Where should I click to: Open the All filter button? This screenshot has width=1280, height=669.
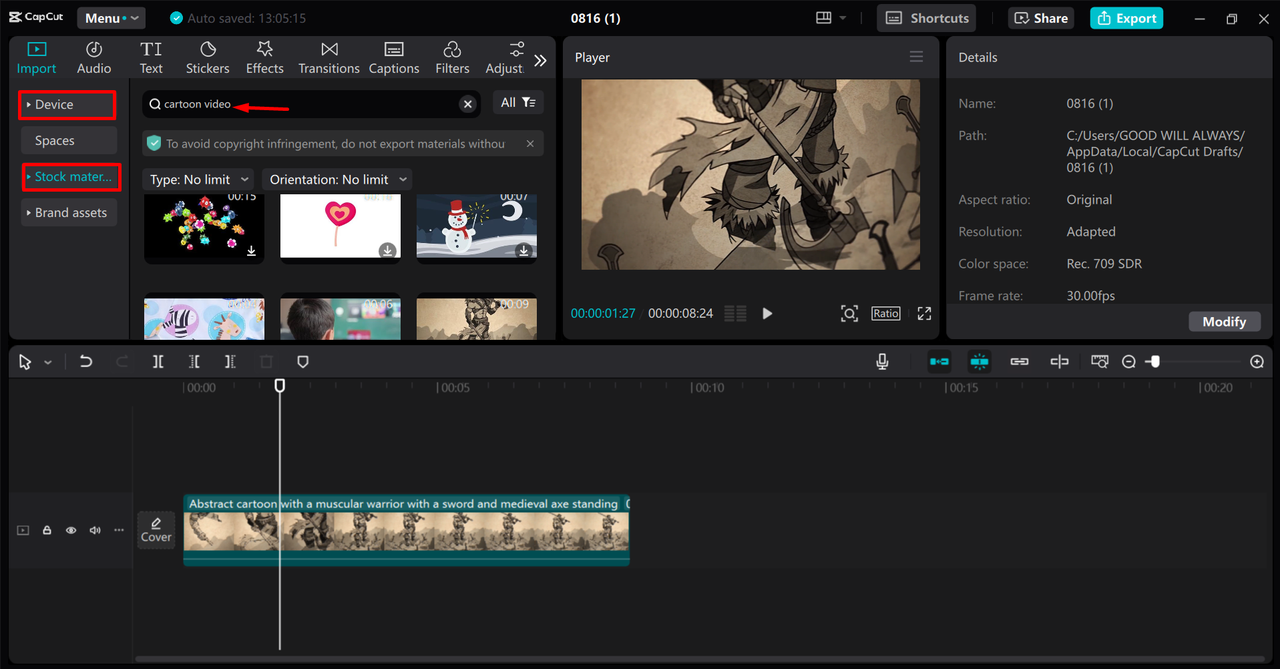(518, 102)
